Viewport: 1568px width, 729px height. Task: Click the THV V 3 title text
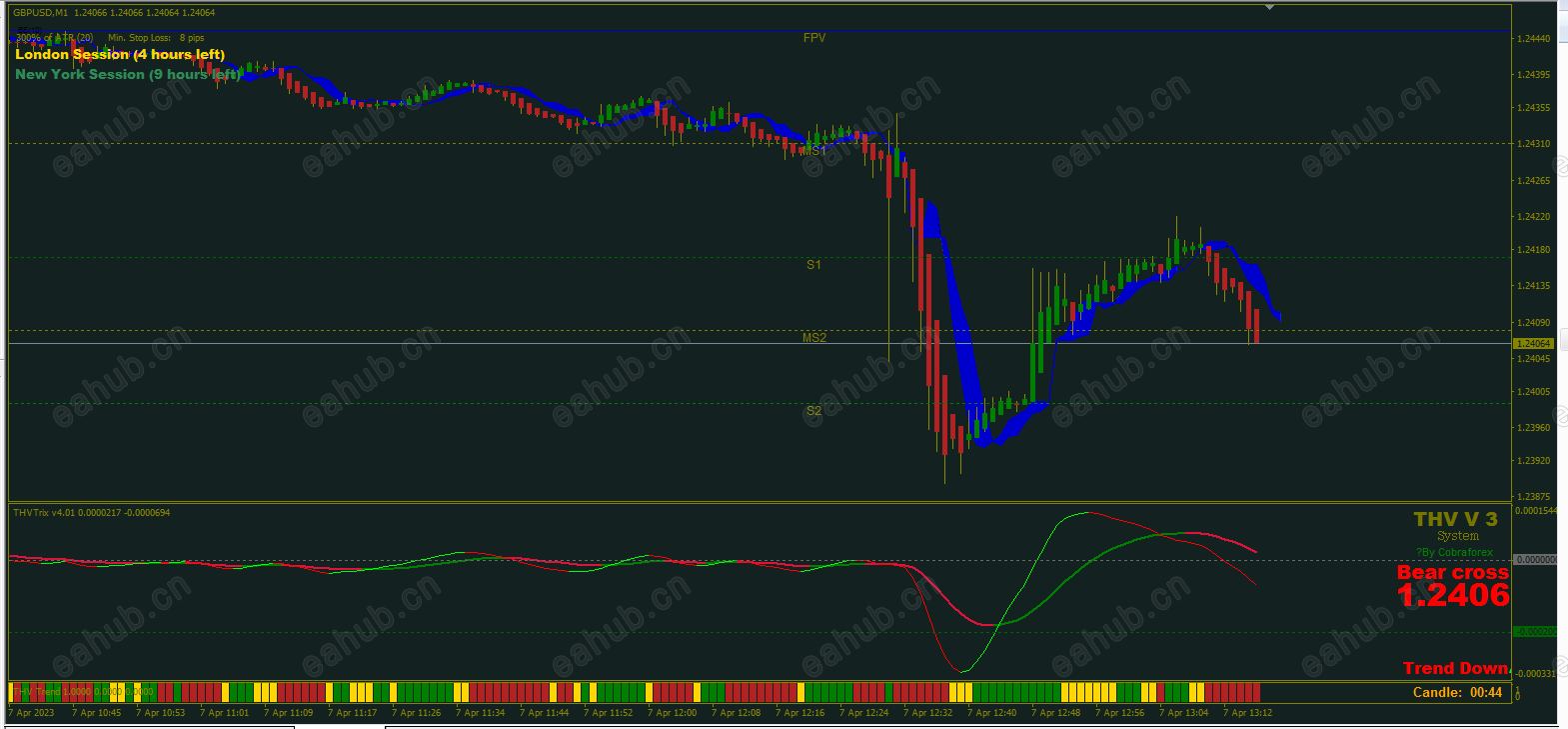1455,519
